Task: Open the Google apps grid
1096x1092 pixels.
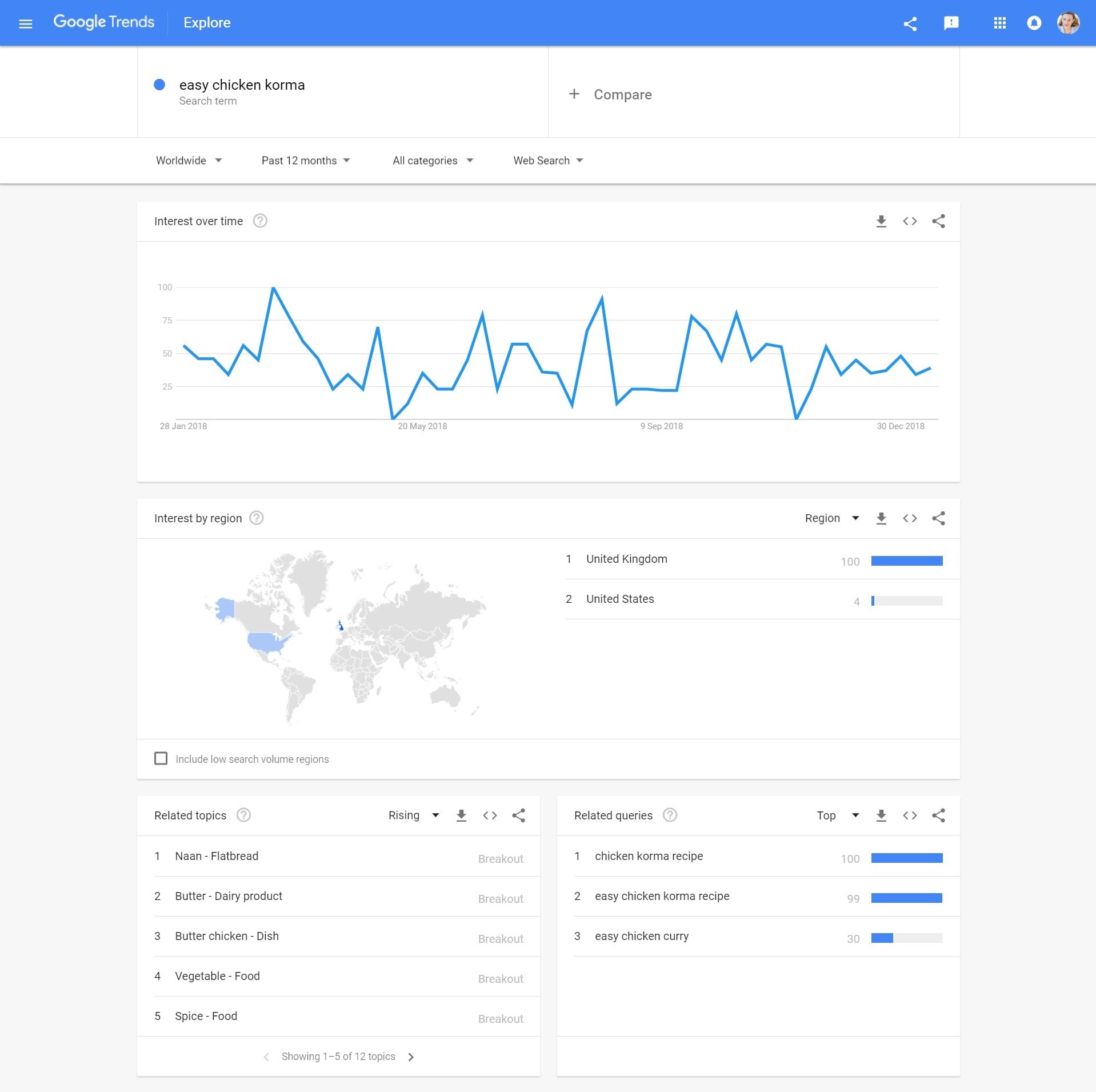Action: click(999, 23)
